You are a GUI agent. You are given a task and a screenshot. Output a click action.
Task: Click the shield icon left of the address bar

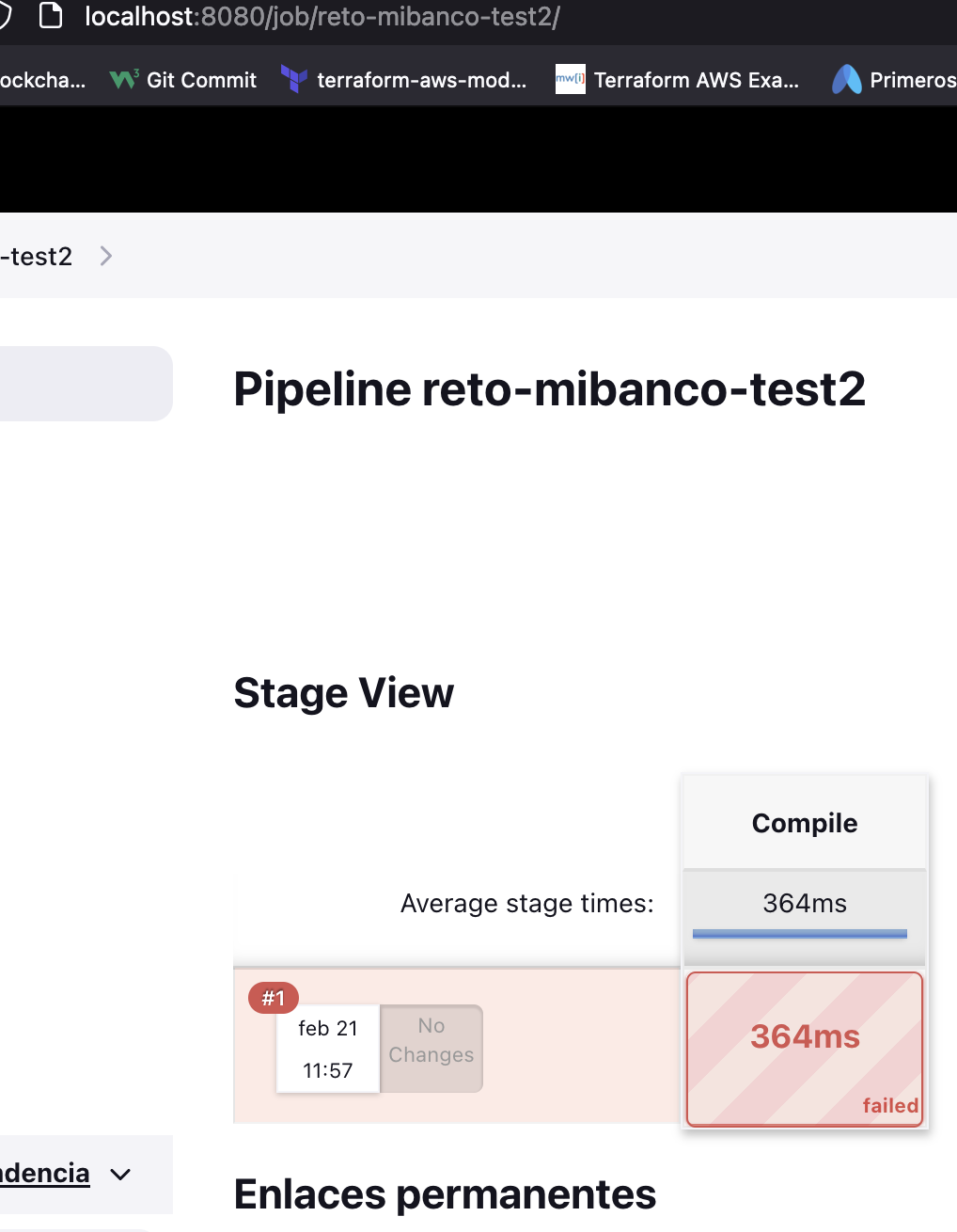coord(8,16)
